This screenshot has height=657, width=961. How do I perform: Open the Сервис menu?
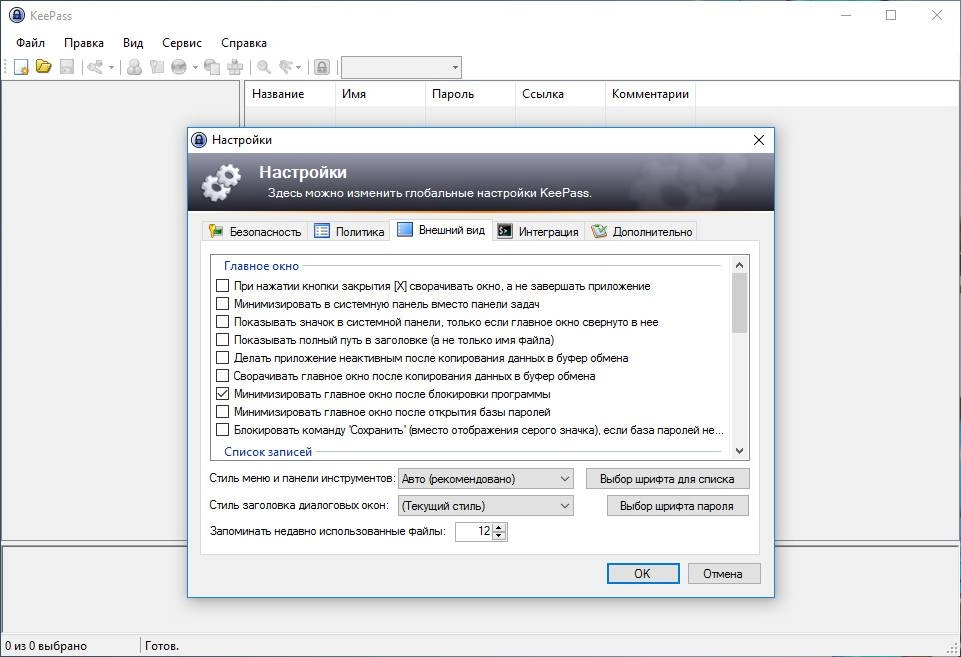pos(182,43)
